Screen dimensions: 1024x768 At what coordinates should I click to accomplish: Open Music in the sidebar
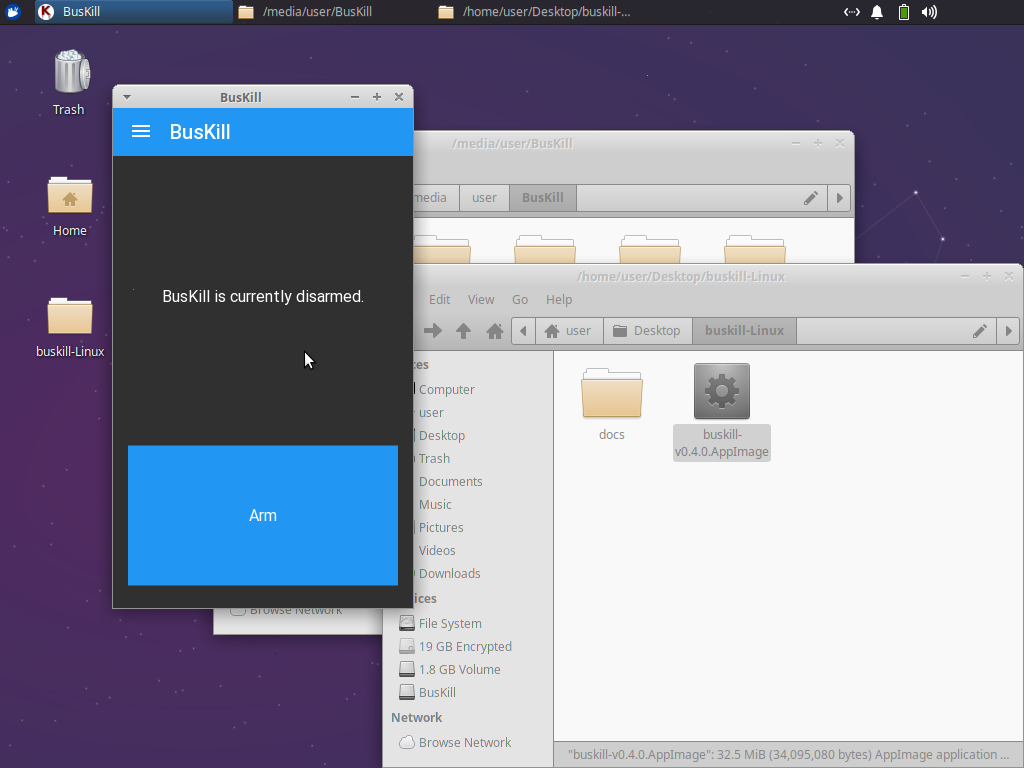click(x=435, y=504)
